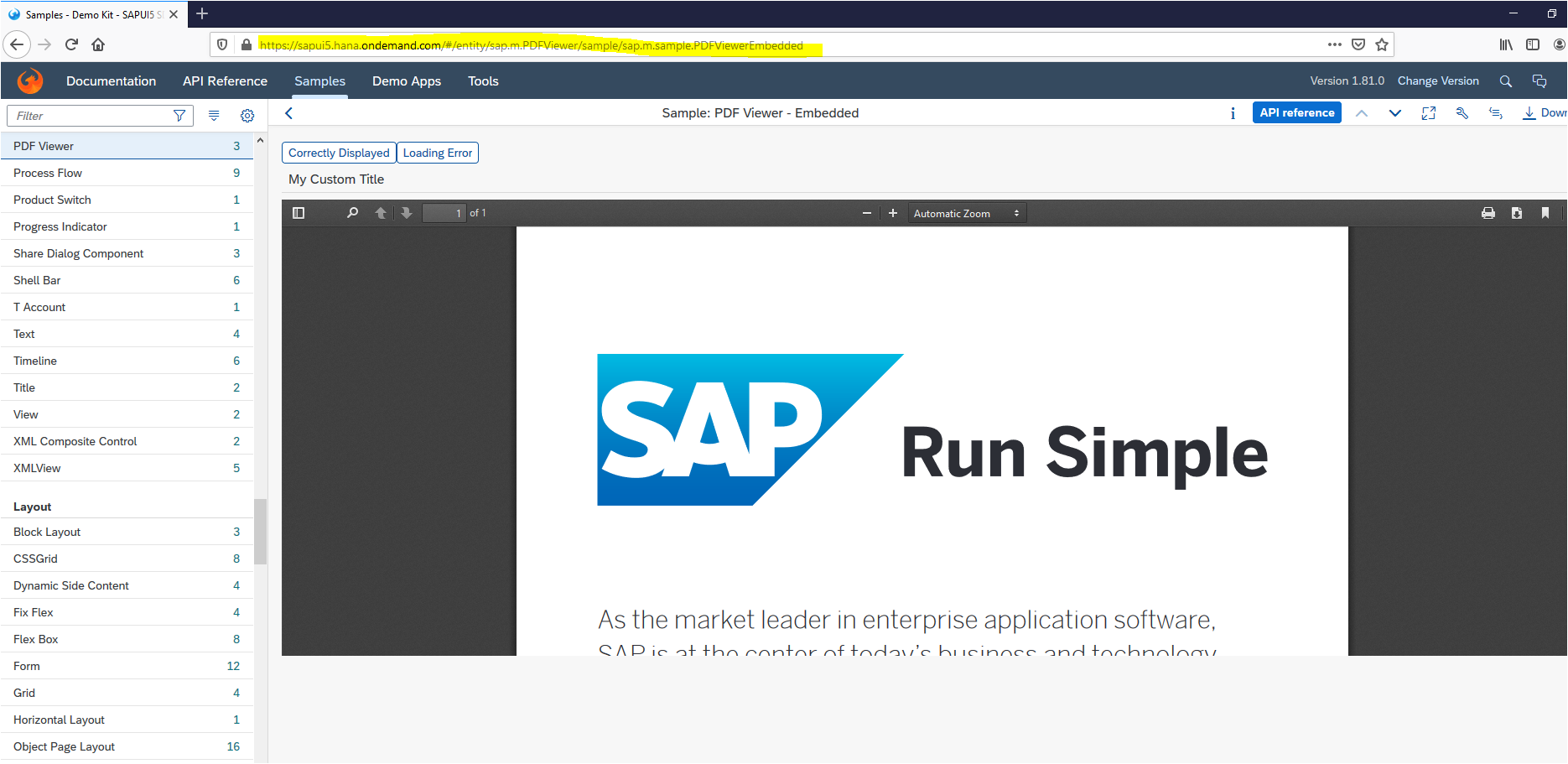Open the Documentation tab

tap(112, 81)
